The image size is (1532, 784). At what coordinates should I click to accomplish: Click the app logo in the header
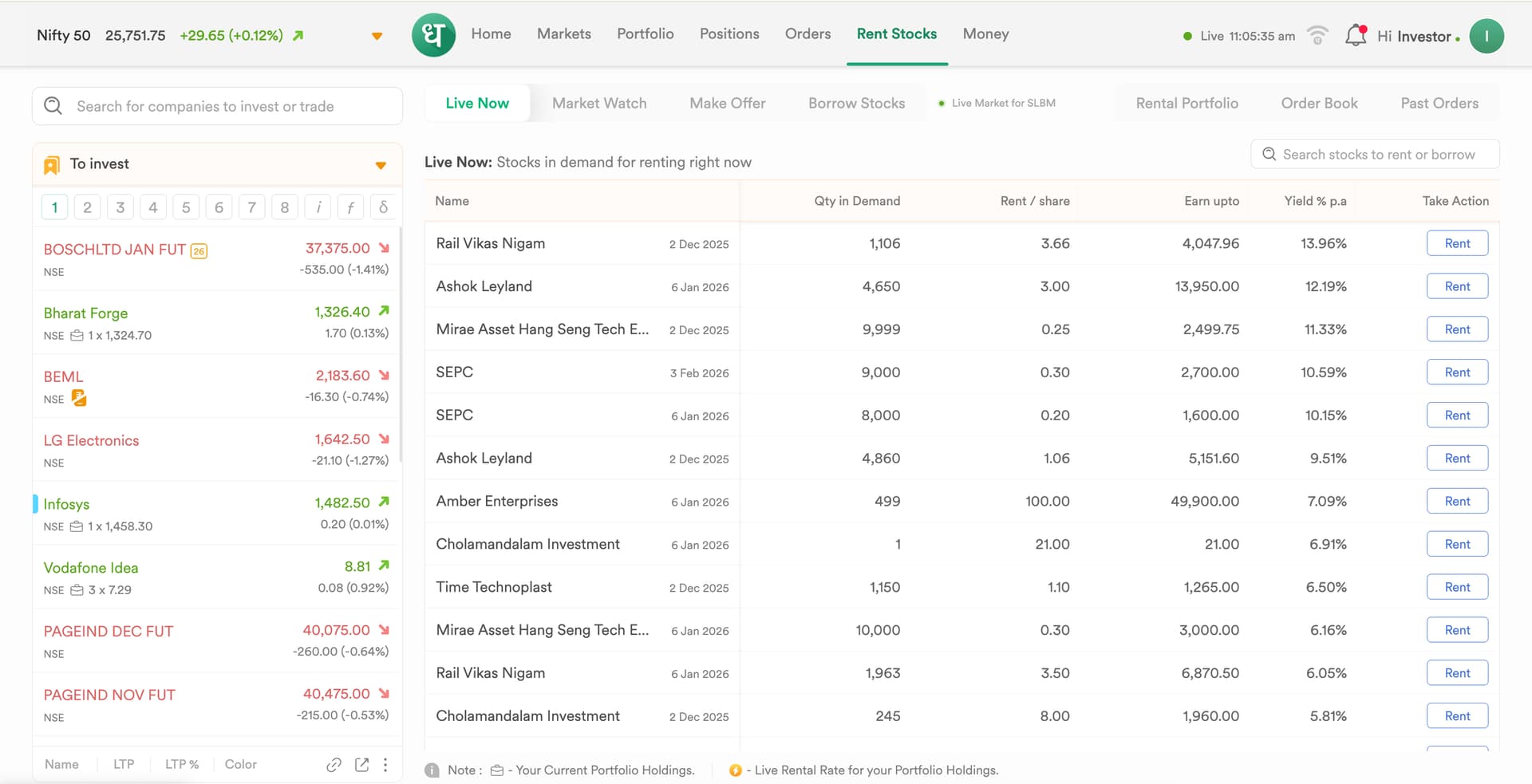tap(433, 35)
